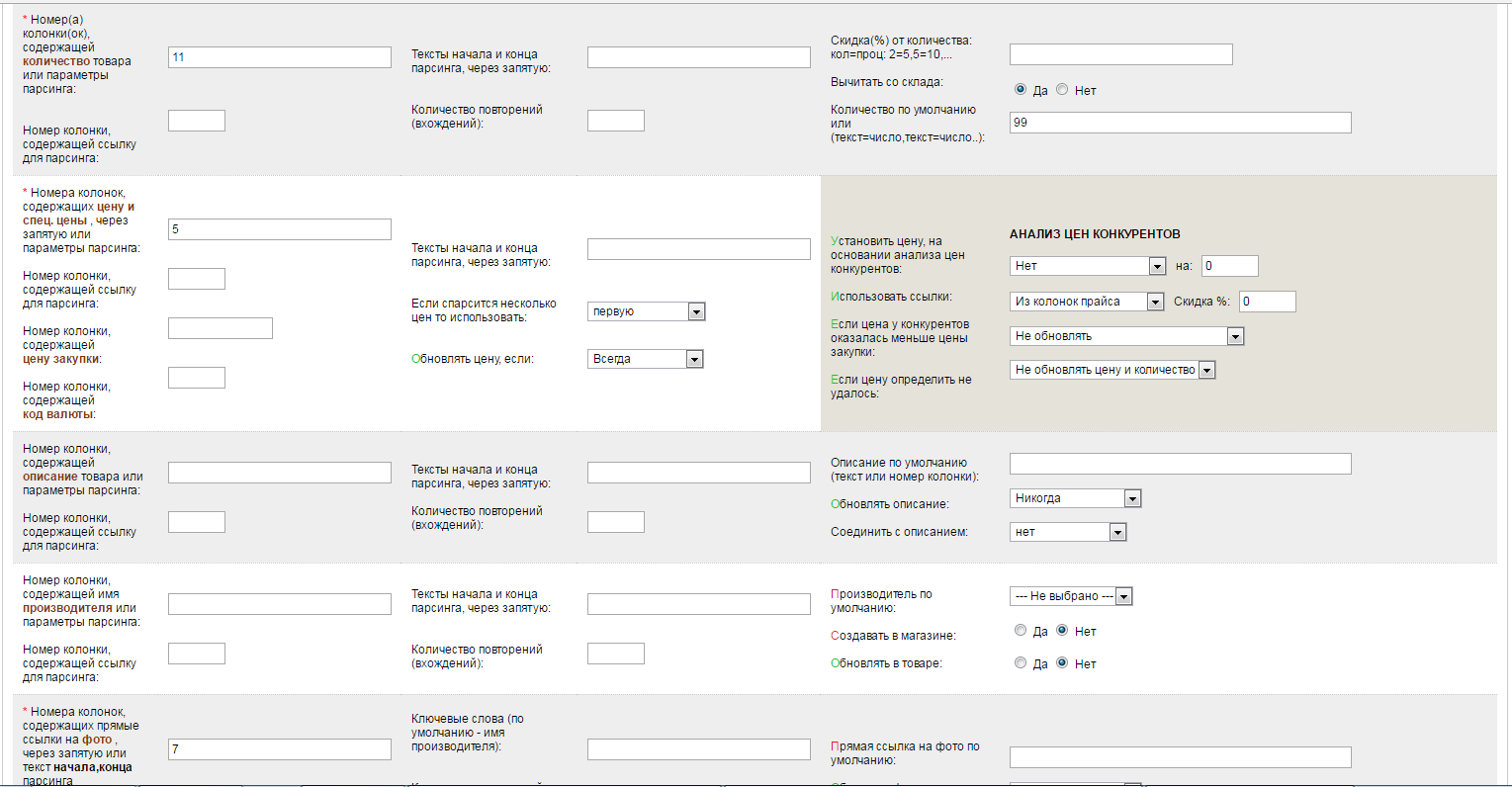The image size is (1512, 787).
Task: Focus the Описание по умолчанию text field
Action: [1179, 464]
